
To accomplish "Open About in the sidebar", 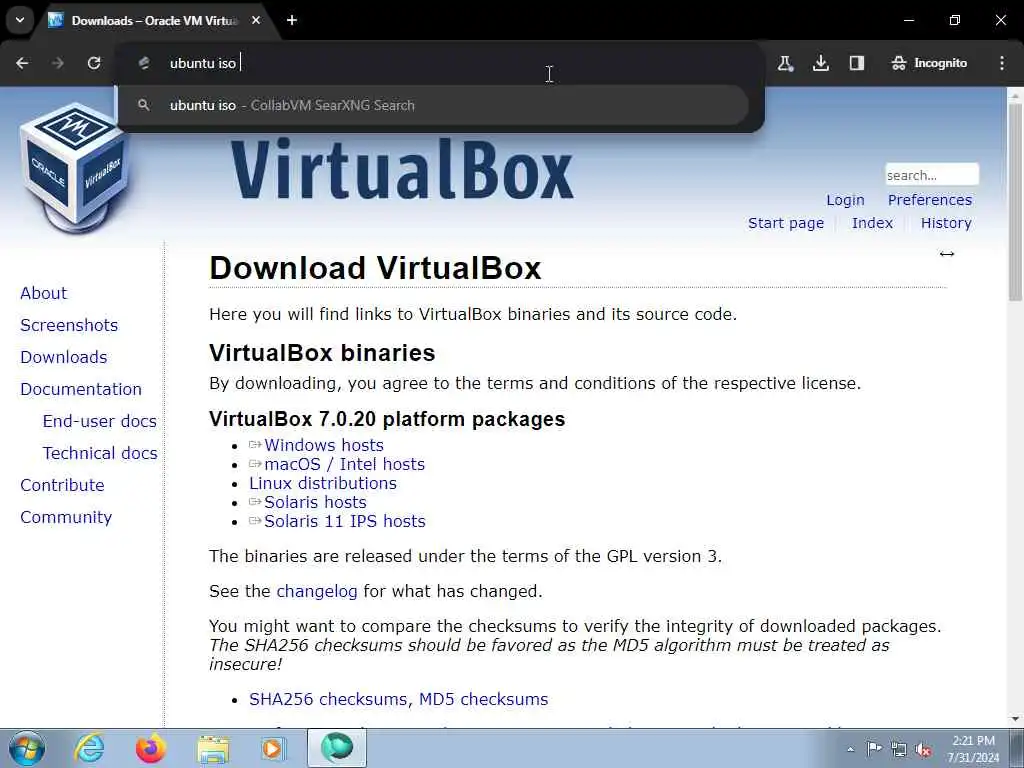I will [x=43, y=293].
